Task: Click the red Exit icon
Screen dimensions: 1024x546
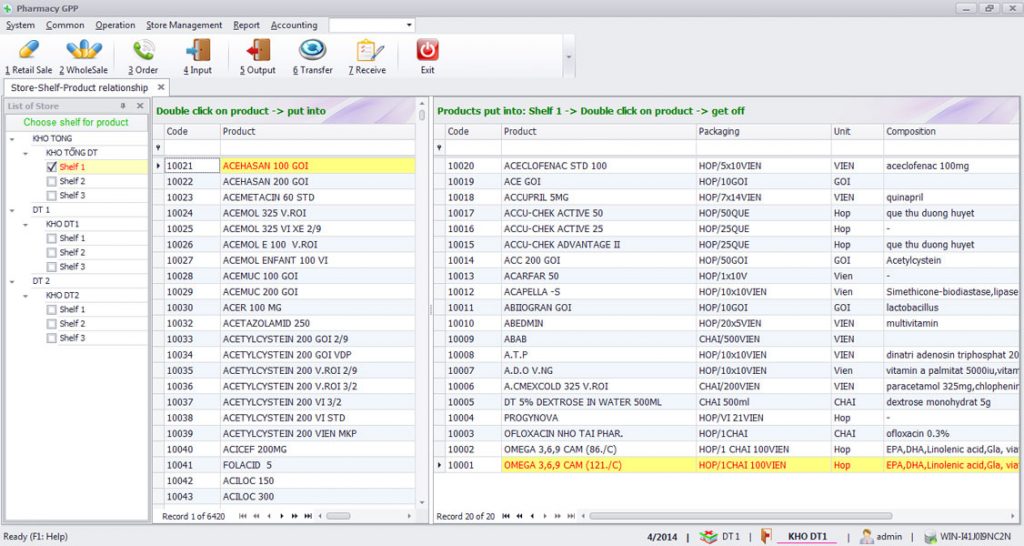Action: point(428,51)
